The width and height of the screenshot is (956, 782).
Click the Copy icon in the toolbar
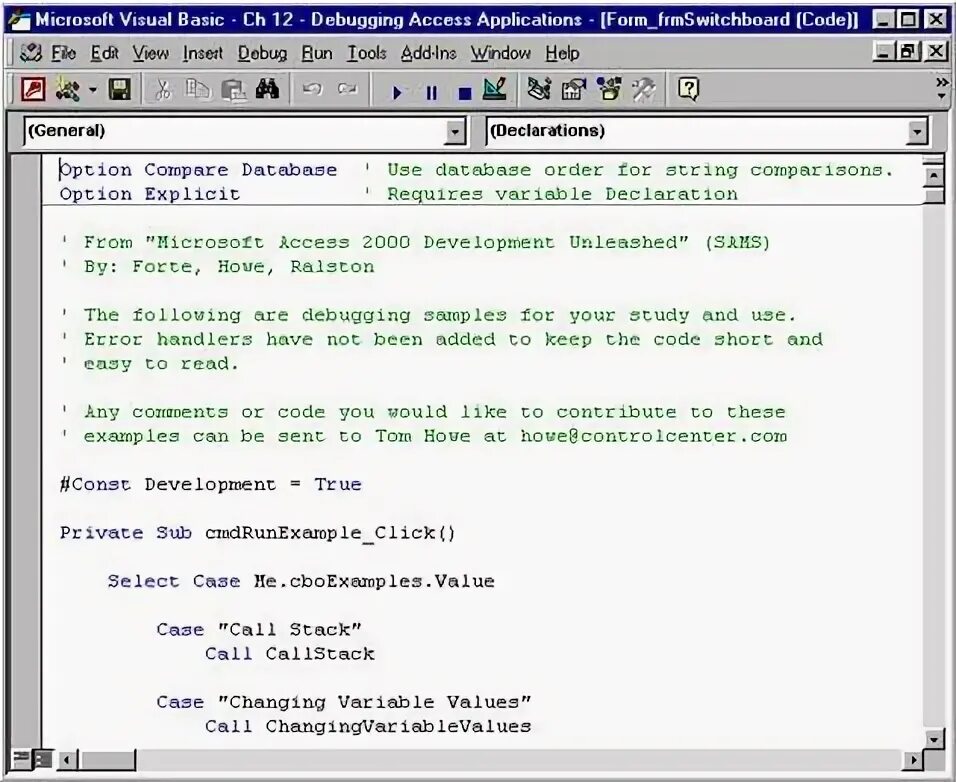198,90
